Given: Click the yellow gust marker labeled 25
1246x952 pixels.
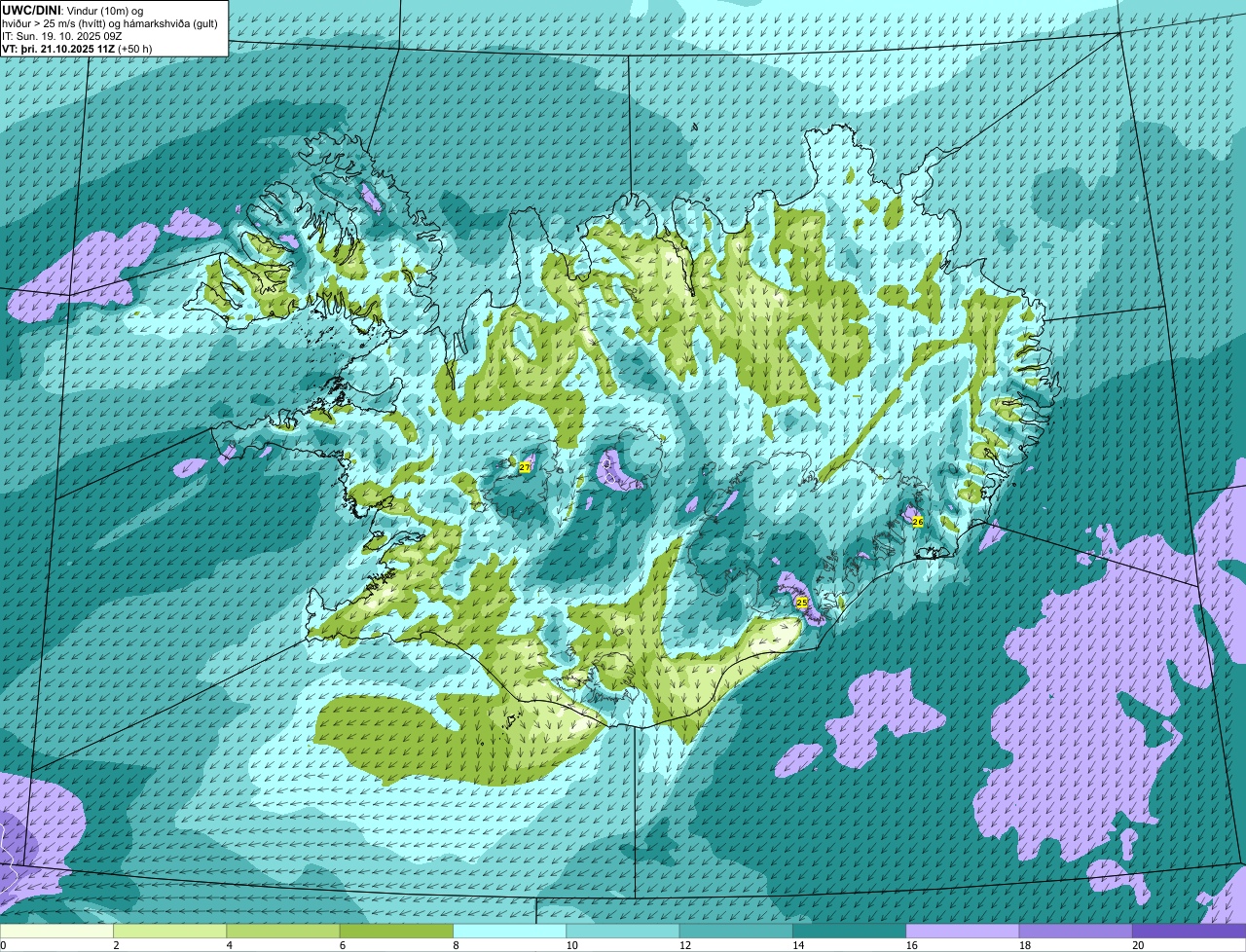Looking at the screenshot, I should pyautogui.click(x=802, y=603).
